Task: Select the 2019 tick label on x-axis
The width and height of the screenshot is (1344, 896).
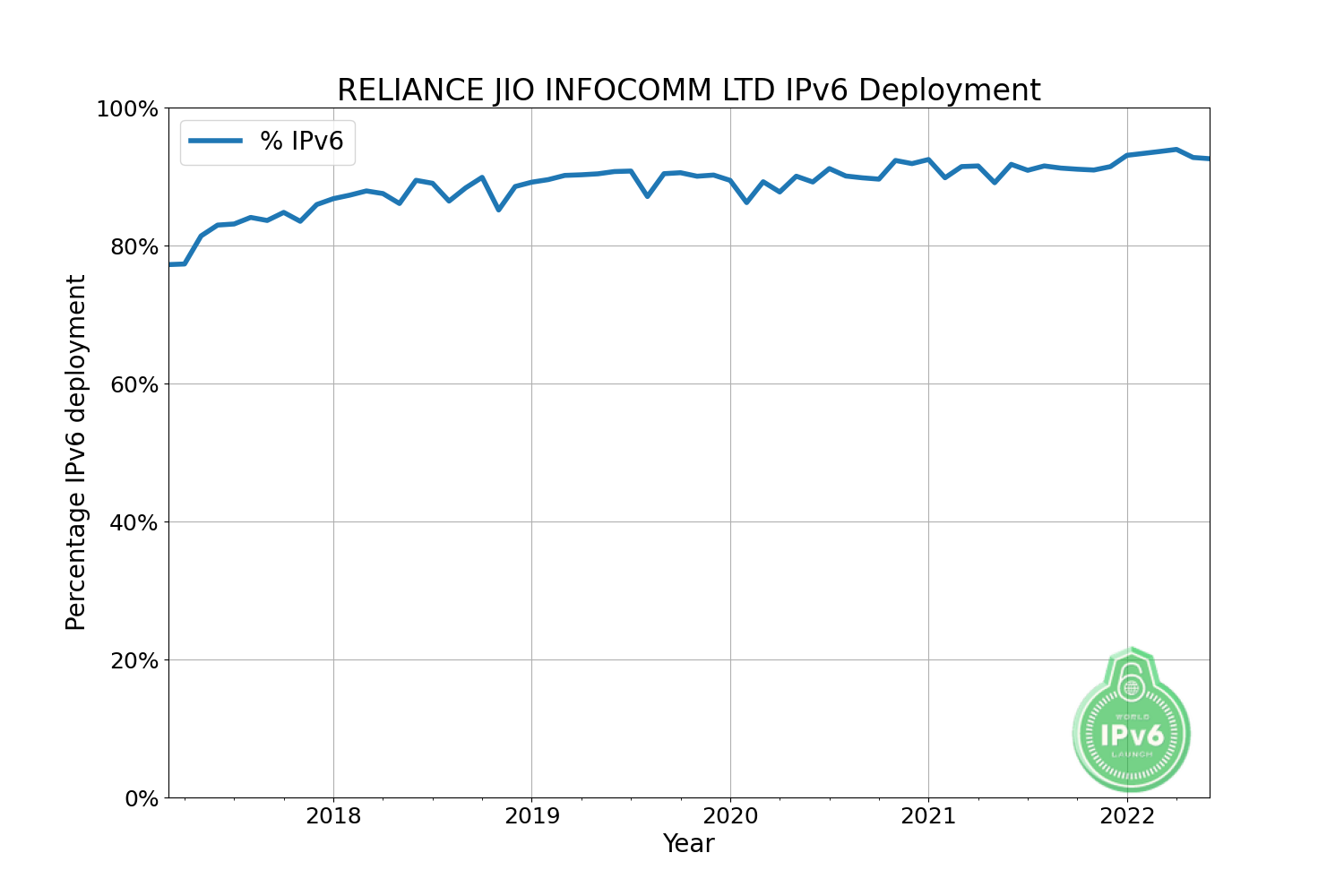Action: (531, 816)
